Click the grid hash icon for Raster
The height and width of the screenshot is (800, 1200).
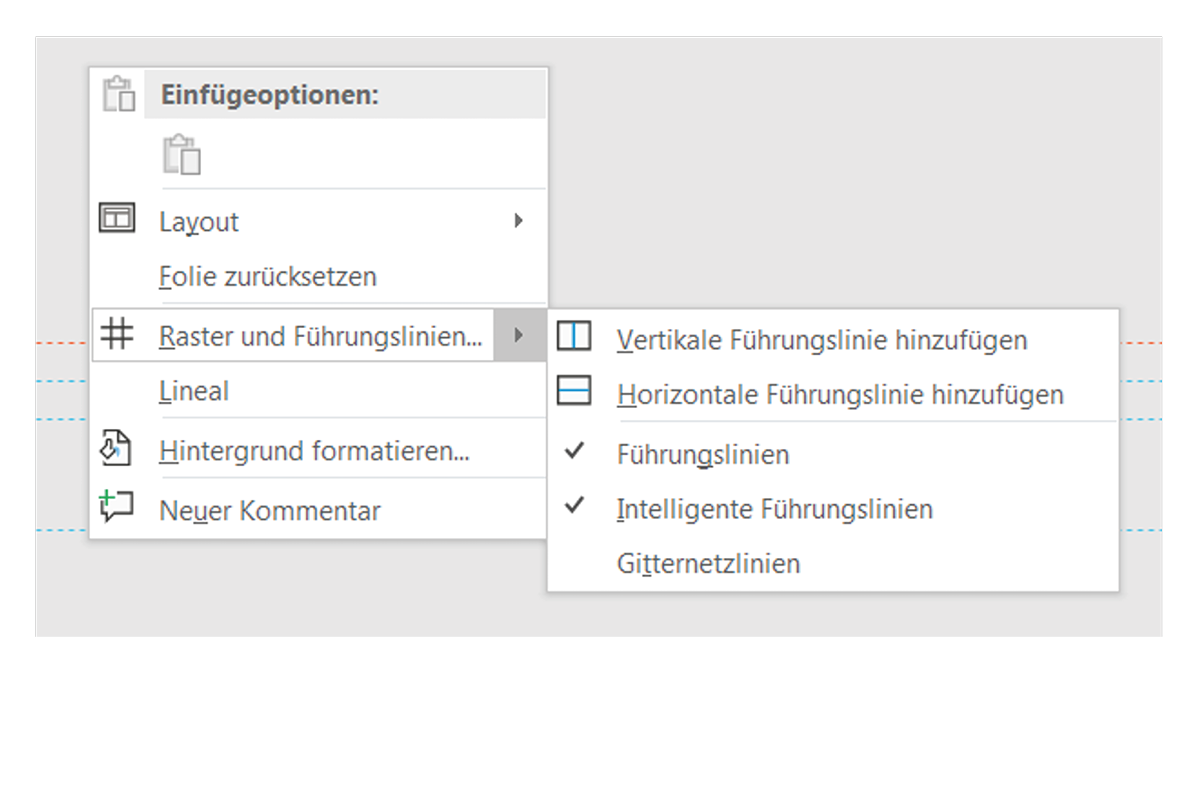117,335
